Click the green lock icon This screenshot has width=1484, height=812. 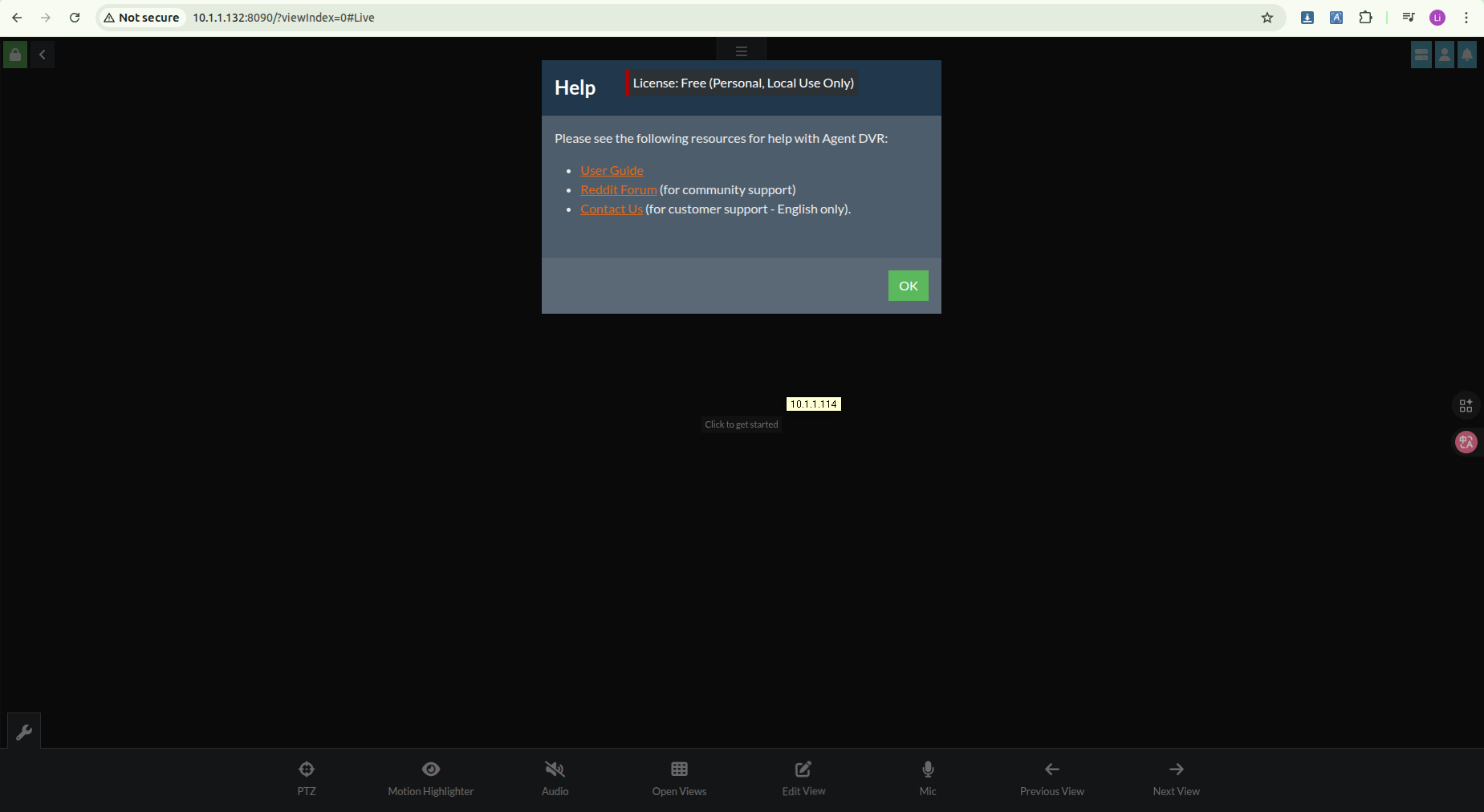point(15,55)
